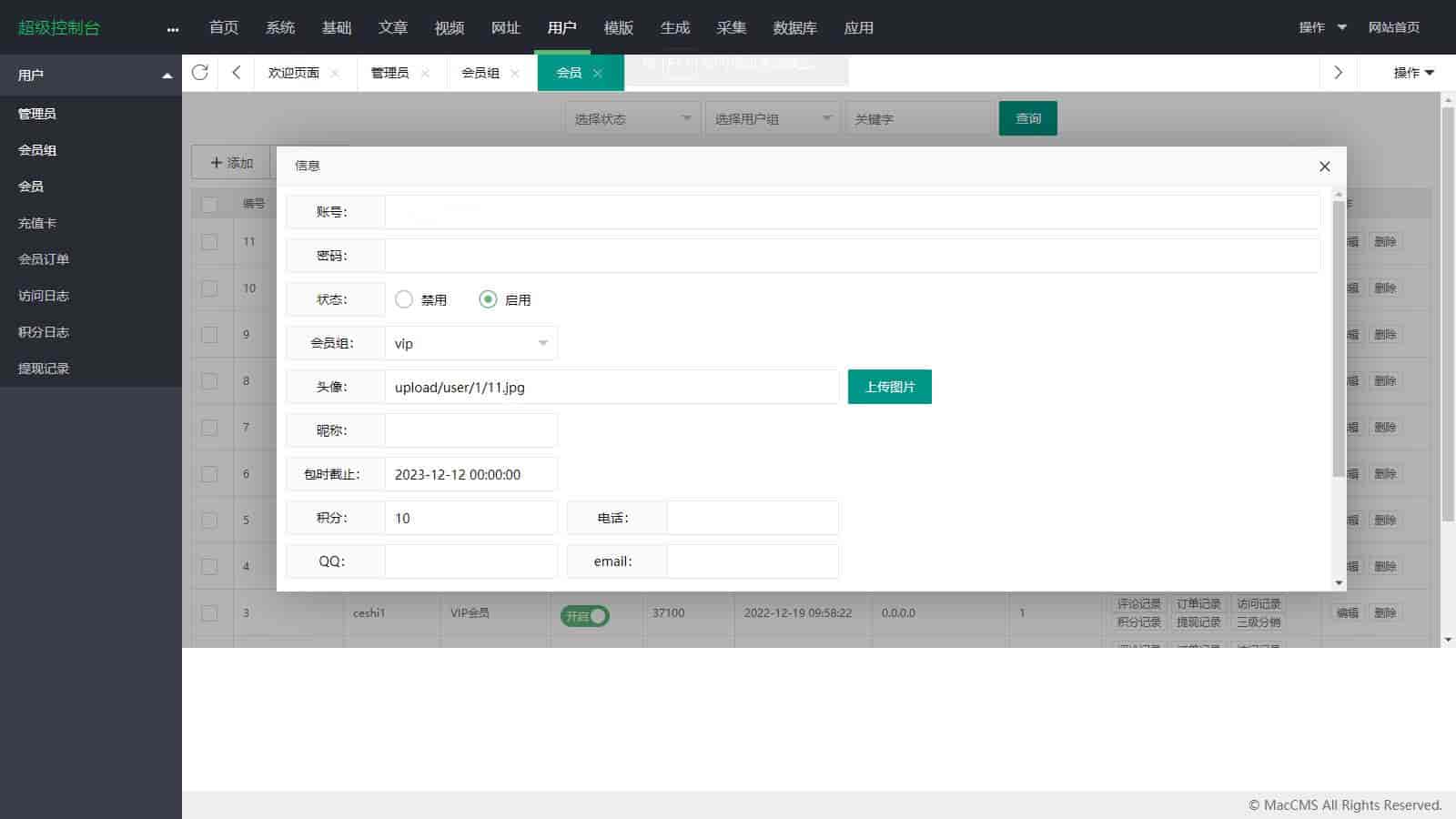Select the 禁用 radio button
Viewport: 1456px width, 819px height.
coord(404,299)
